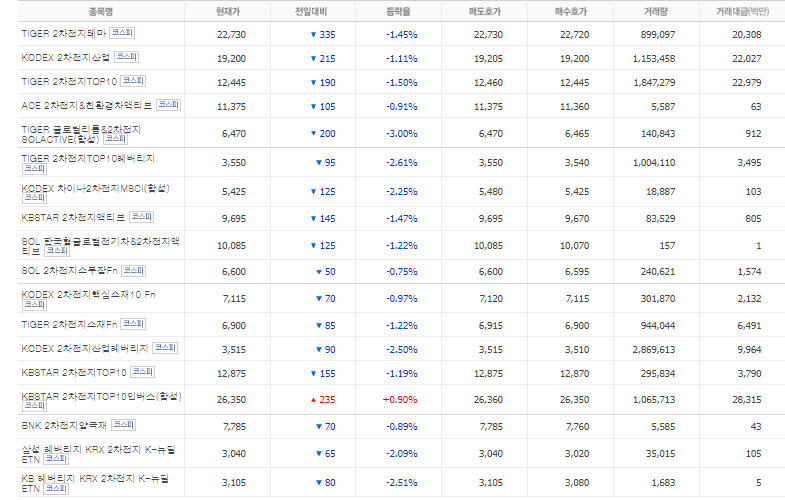Screen dimensions: 785x500
Task: Open the KBSTAR 2차전지액티브 link
Action: click(73, 218)
